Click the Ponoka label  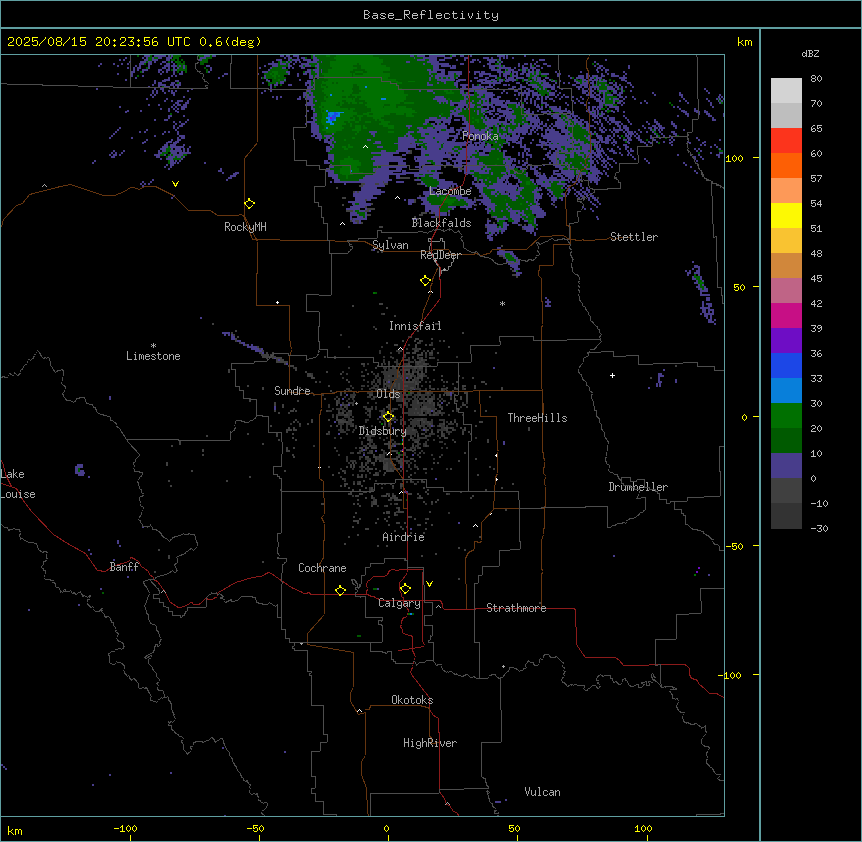480,136
